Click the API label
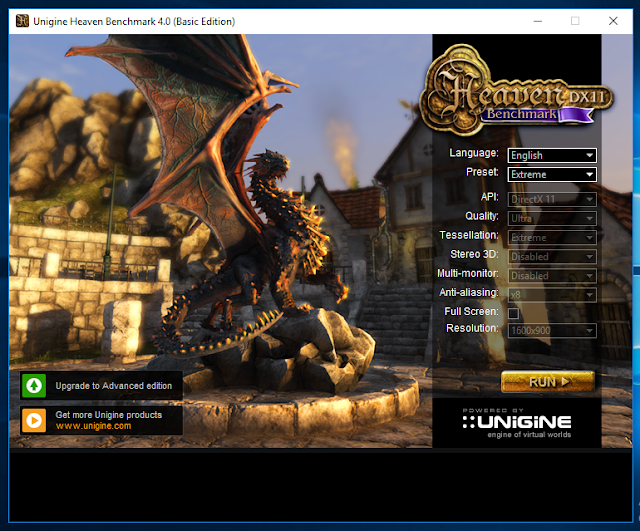 coord(489,197)
